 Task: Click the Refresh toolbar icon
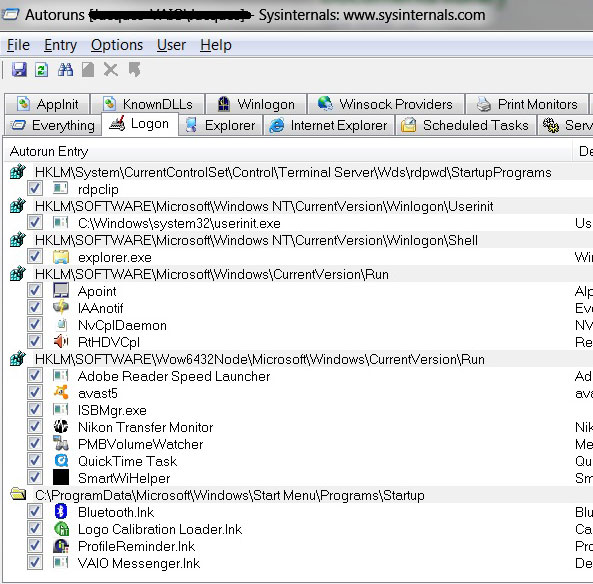tap(42, 70)
